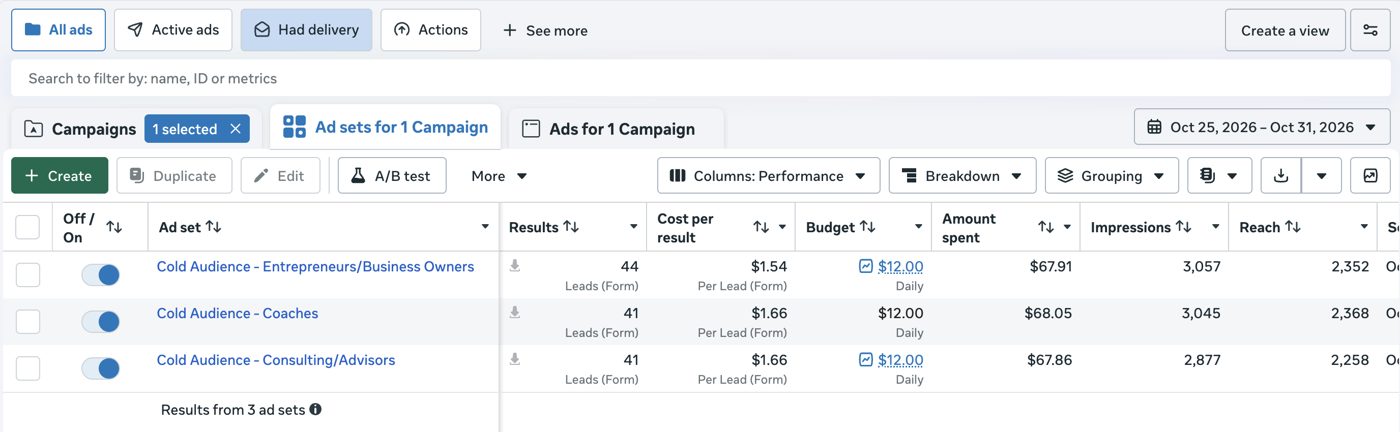Check the box for Coaches row
Screen dimensions: 1400x432
tap(28, 321)
